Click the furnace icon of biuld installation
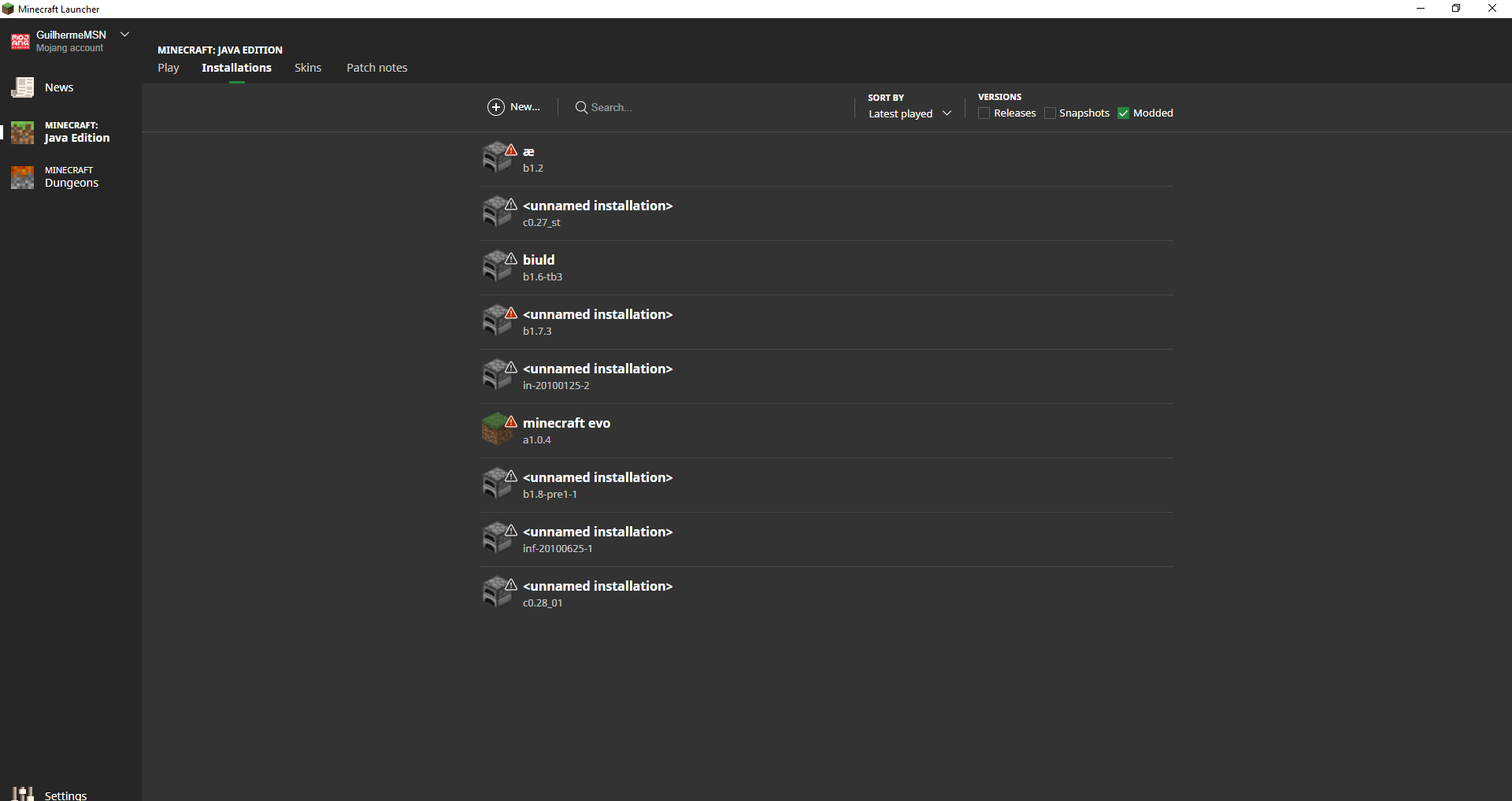Screen dimensions: 1512x801 tap(496, 267)
